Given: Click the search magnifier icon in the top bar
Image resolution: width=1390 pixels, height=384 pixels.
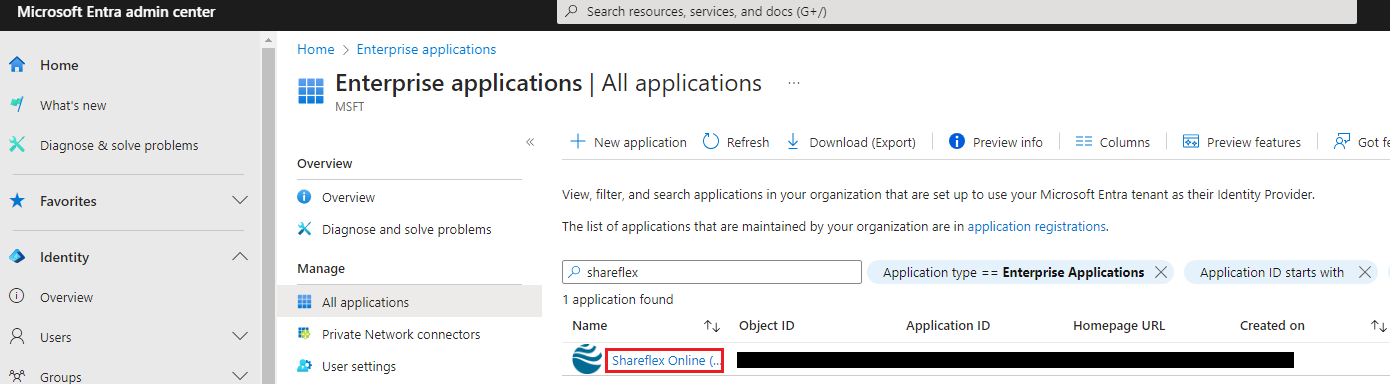Looking at the screenshot, I should 571,12.
